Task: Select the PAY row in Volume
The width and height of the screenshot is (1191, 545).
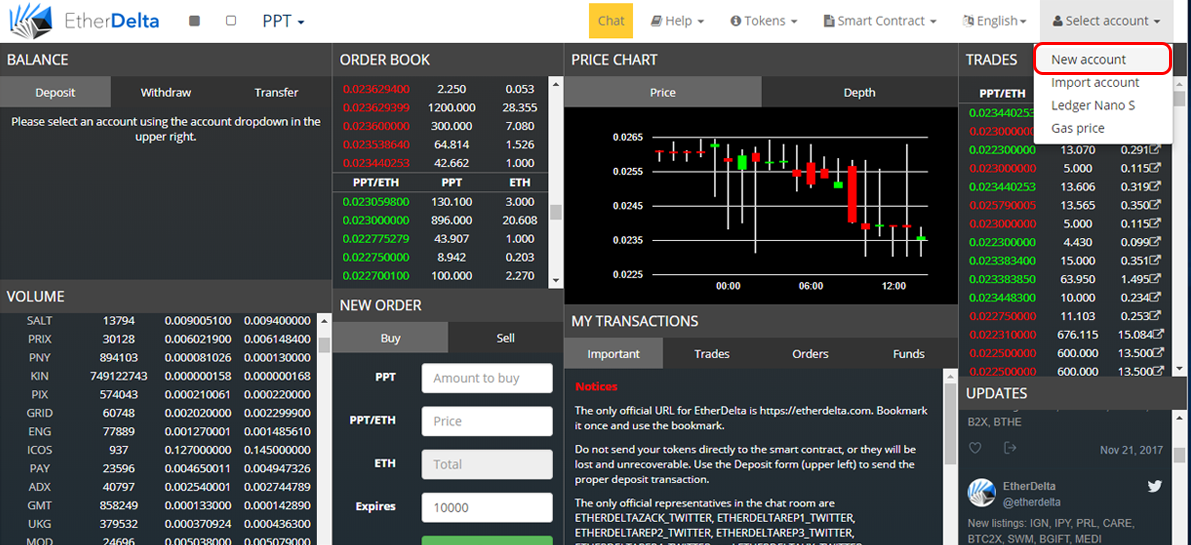Action: (x=159, y=468)
